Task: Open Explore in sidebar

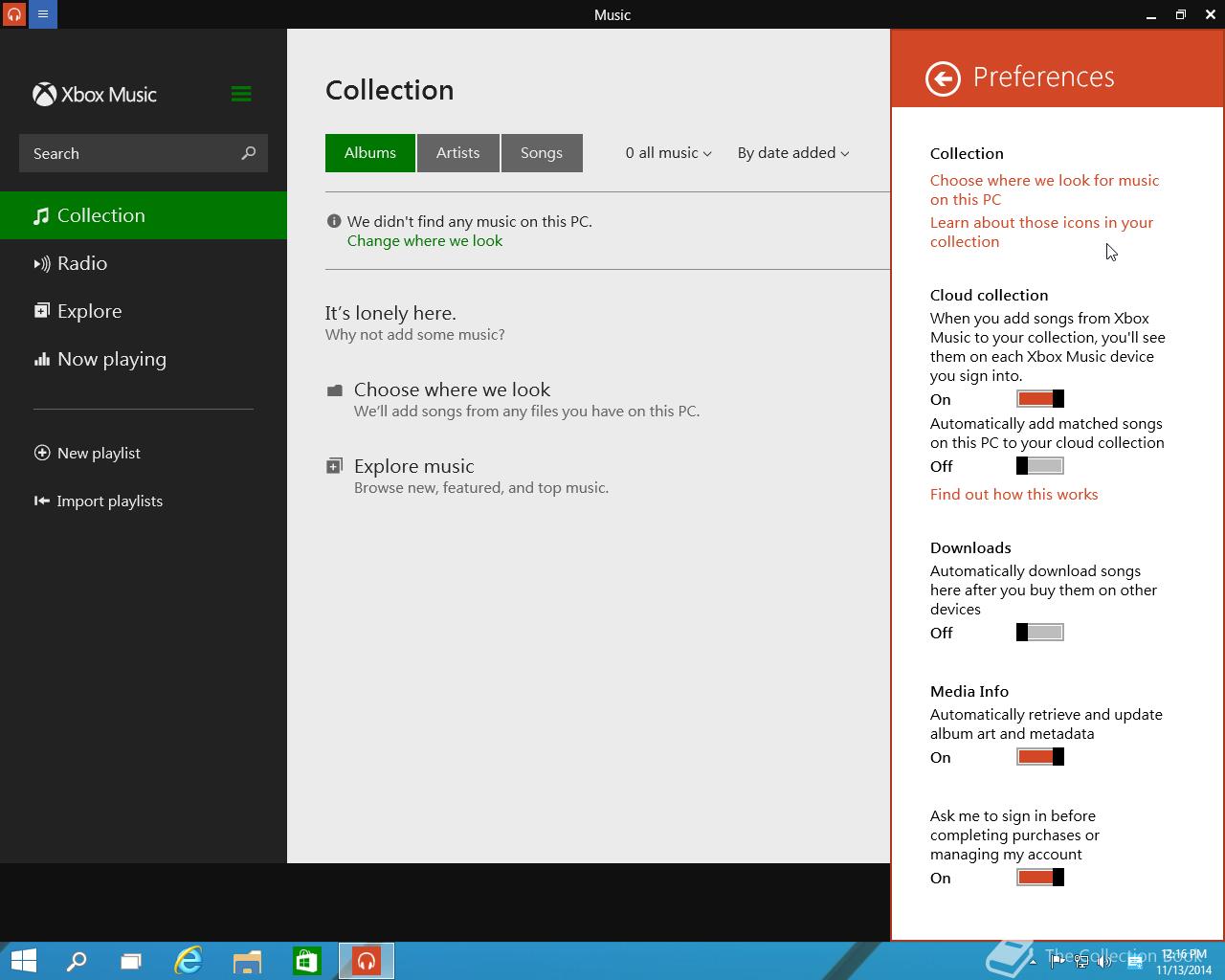Action: pos(144,311)
